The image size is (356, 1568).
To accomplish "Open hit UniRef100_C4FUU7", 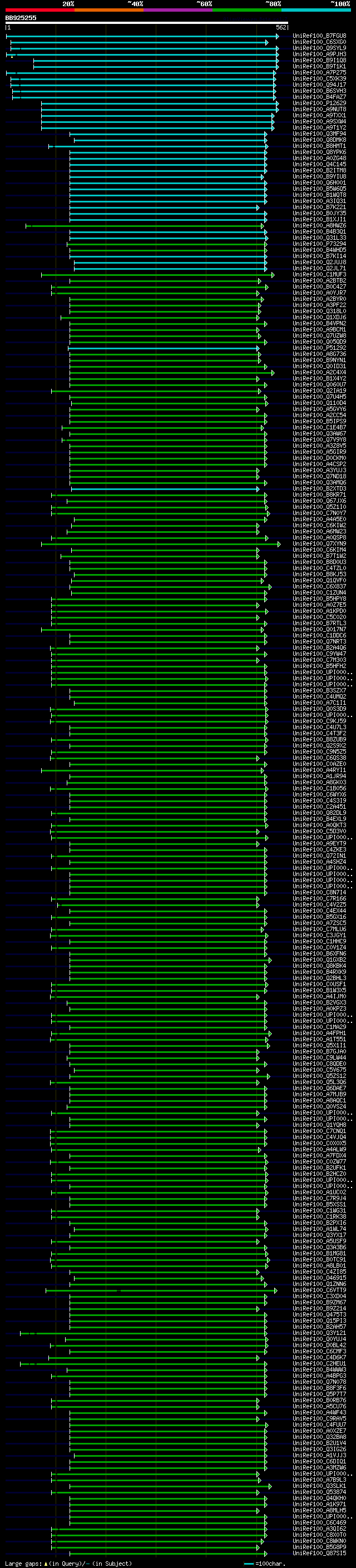I will point(319,1425).
